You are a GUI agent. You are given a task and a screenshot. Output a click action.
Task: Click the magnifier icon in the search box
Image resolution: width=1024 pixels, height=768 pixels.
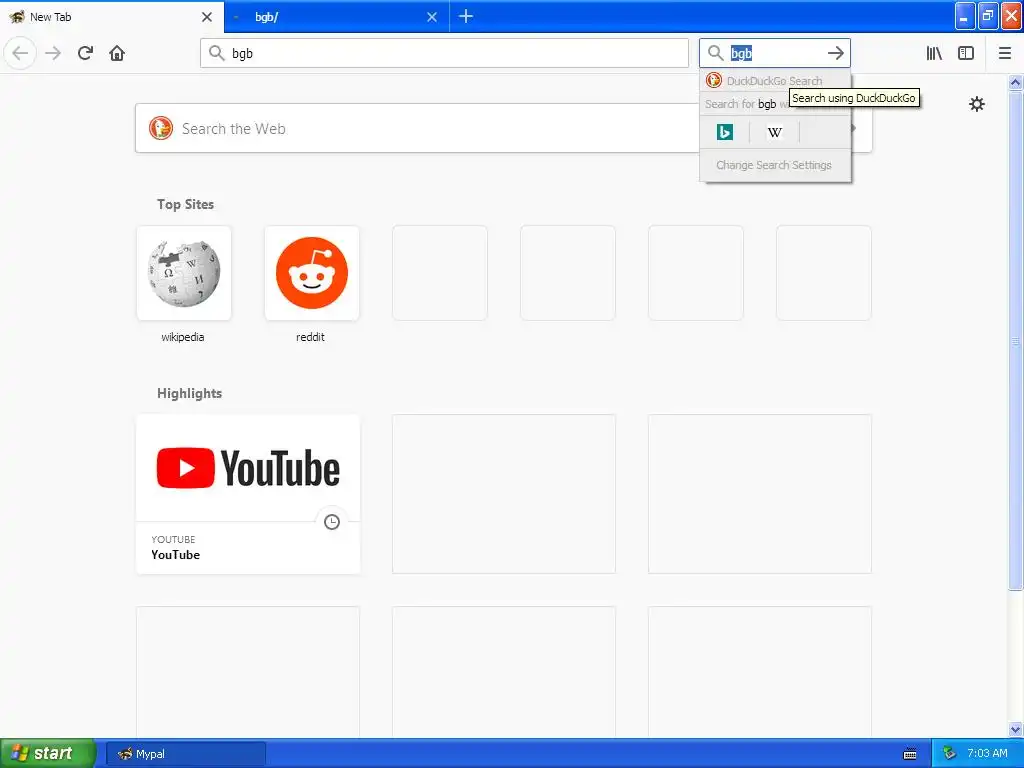(x=716, y=53)
